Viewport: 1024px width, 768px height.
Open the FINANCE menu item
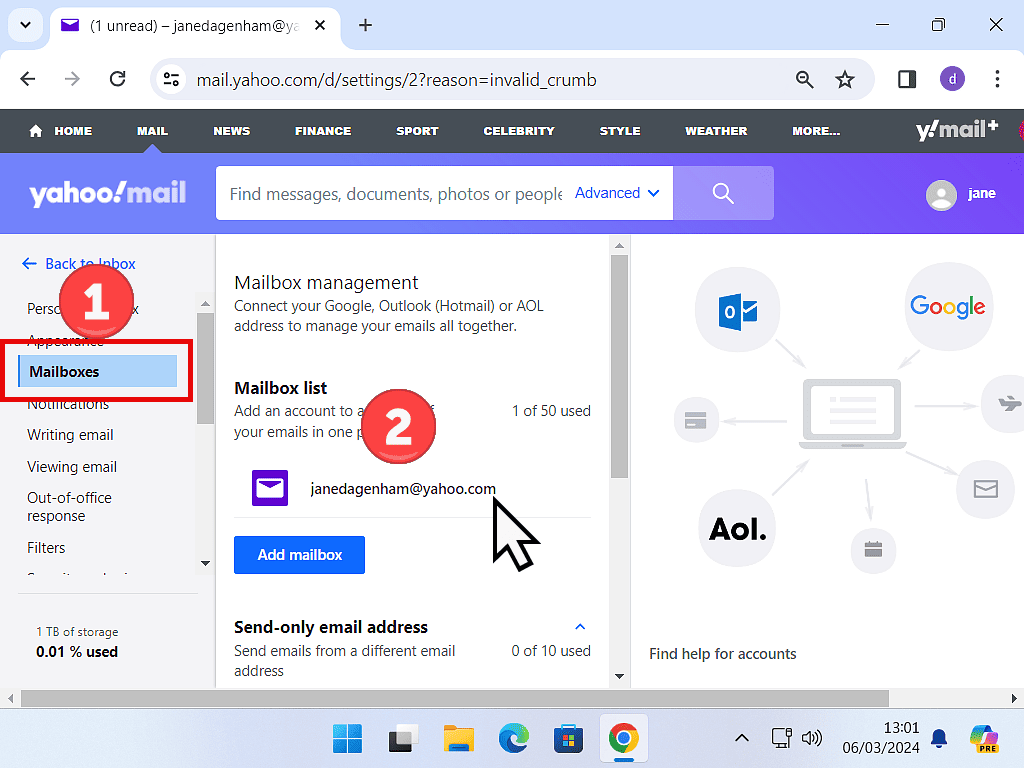point(323,131)
